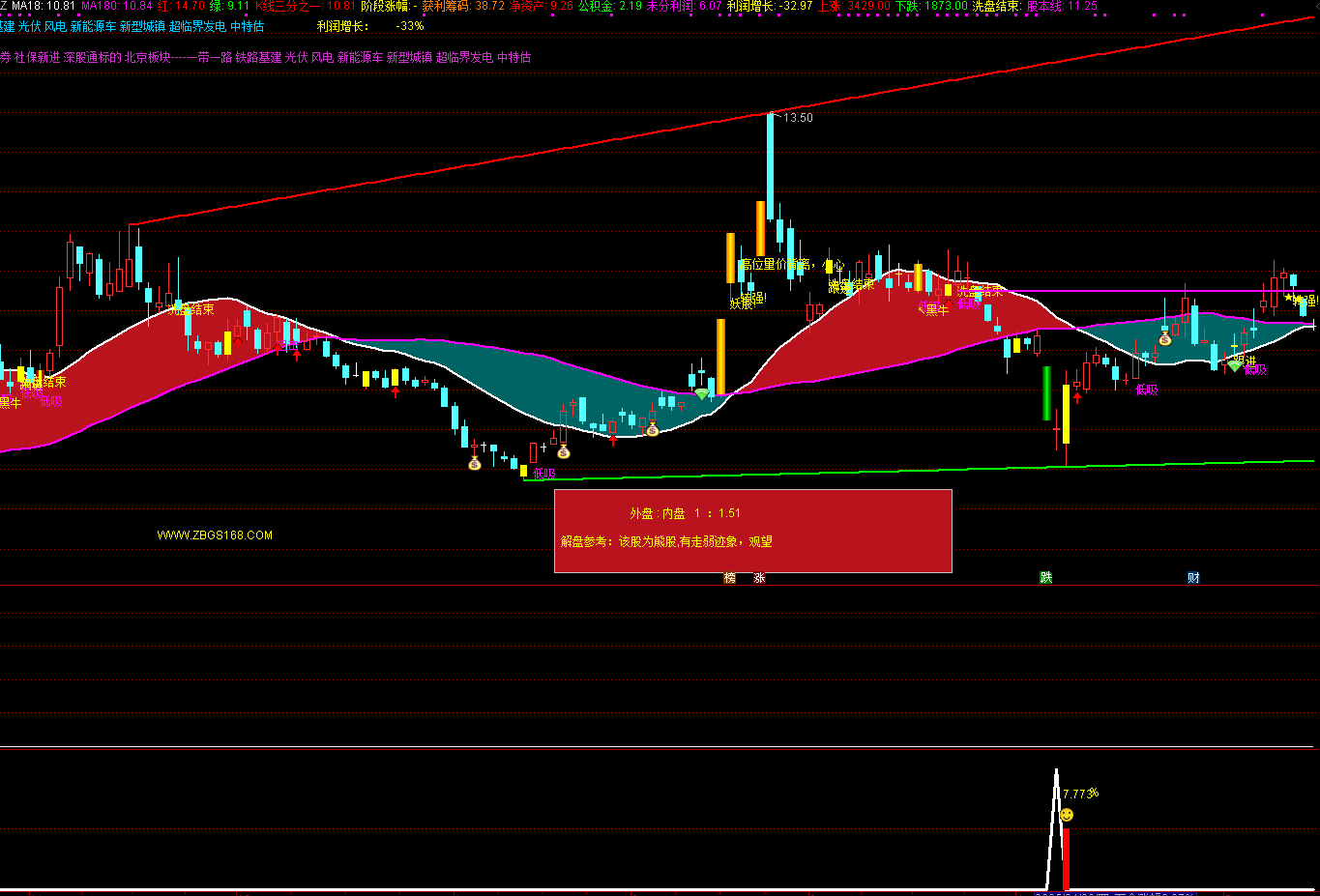Click the tall green candle bar
This screenshot has width=1320, height=896.
click(x=1046, y=392)
